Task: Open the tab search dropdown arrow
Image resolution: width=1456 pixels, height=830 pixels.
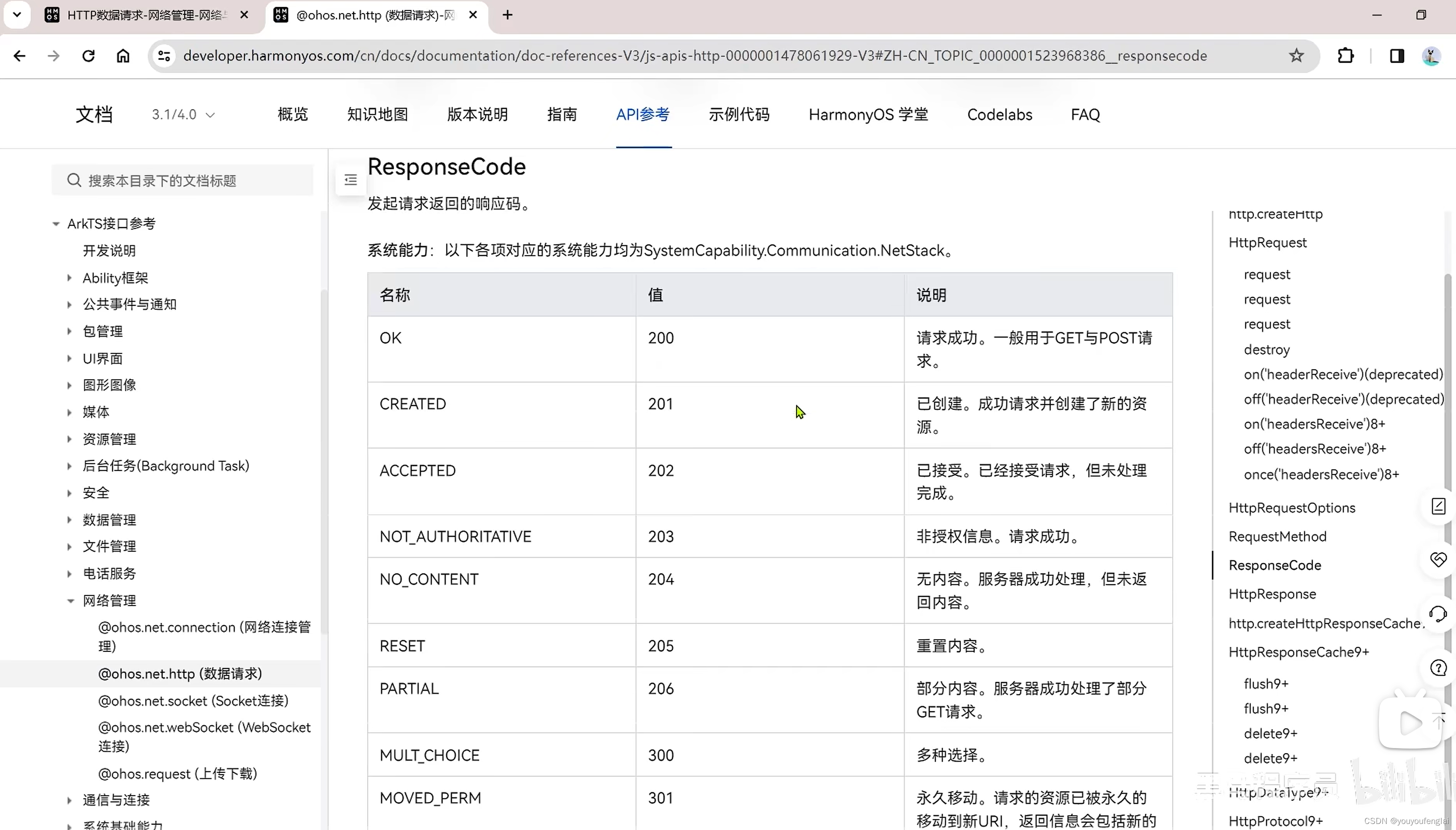Action: (17, 15)
